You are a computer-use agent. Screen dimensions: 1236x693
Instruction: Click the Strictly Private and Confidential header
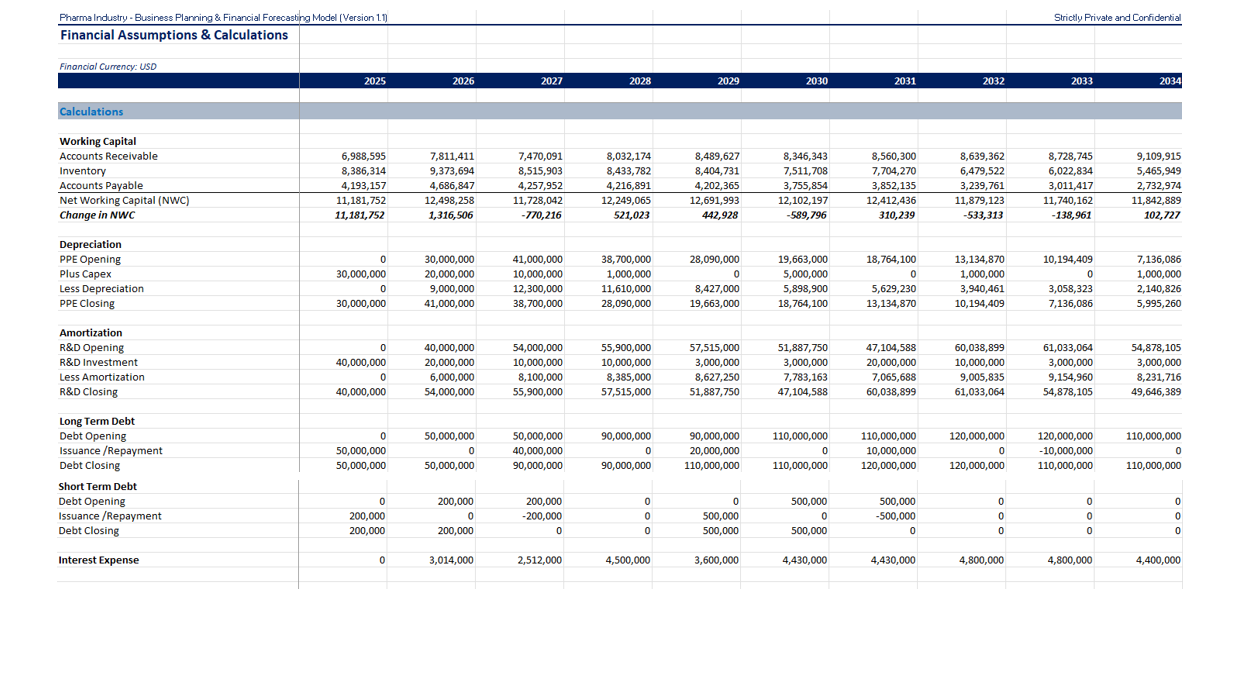click(1118, 18)
